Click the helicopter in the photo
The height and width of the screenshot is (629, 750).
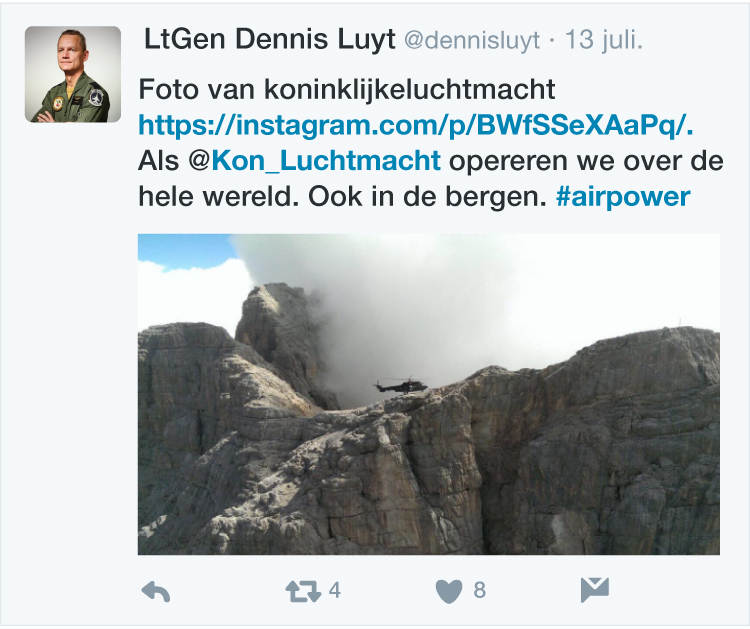coord(401,385)
